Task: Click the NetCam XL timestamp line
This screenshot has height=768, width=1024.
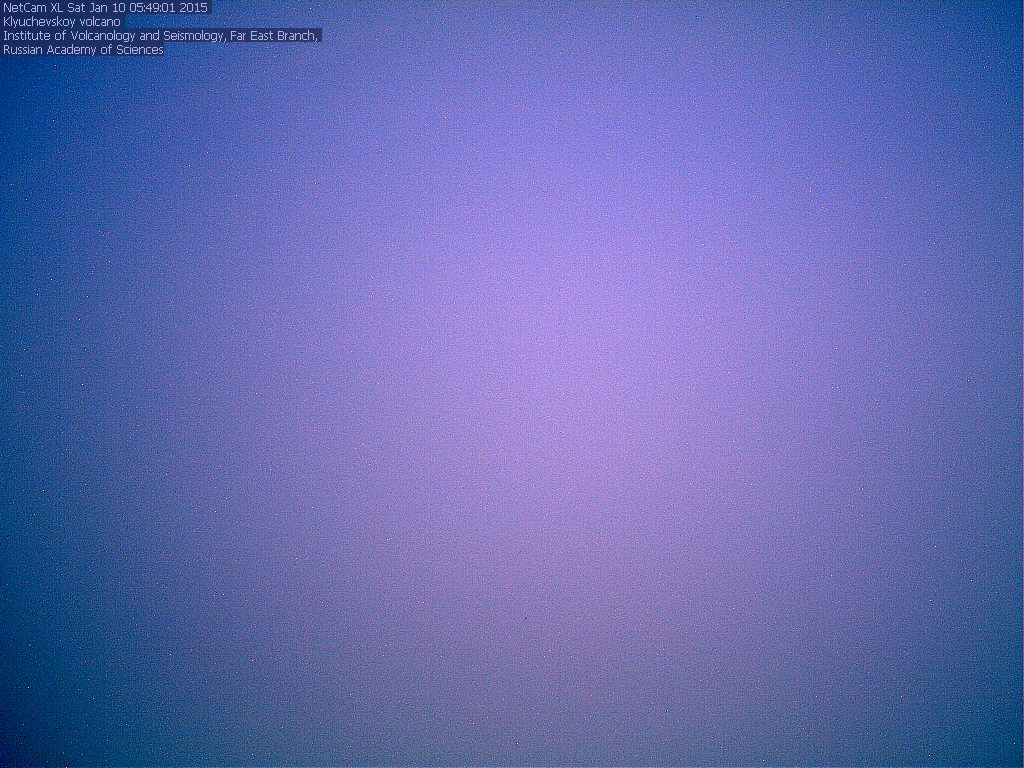Action: [x=105, y=8]
